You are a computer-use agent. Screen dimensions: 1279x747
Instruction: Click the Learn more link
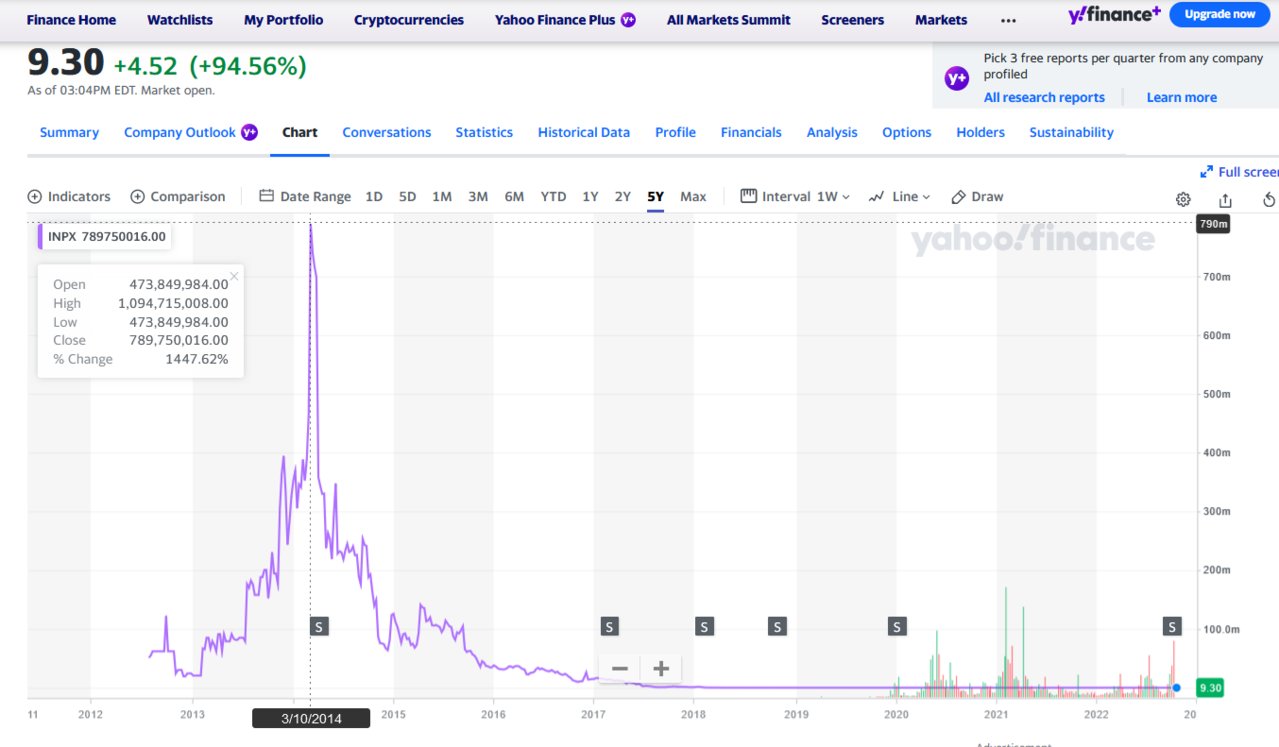(x=1182, y=97)
